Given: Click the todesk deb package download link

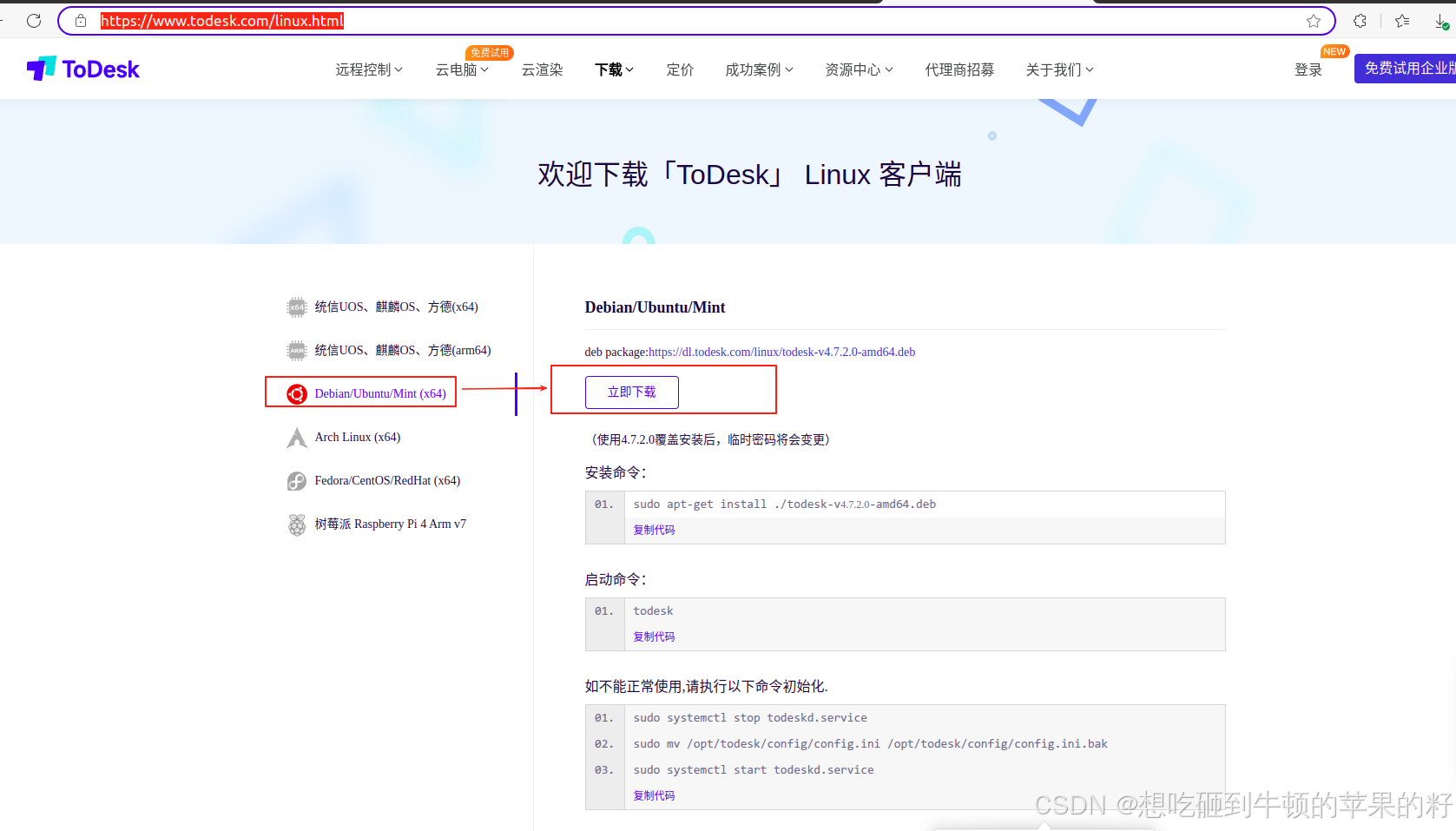Looking at the screenshot, I should click(x=781, y=352).
